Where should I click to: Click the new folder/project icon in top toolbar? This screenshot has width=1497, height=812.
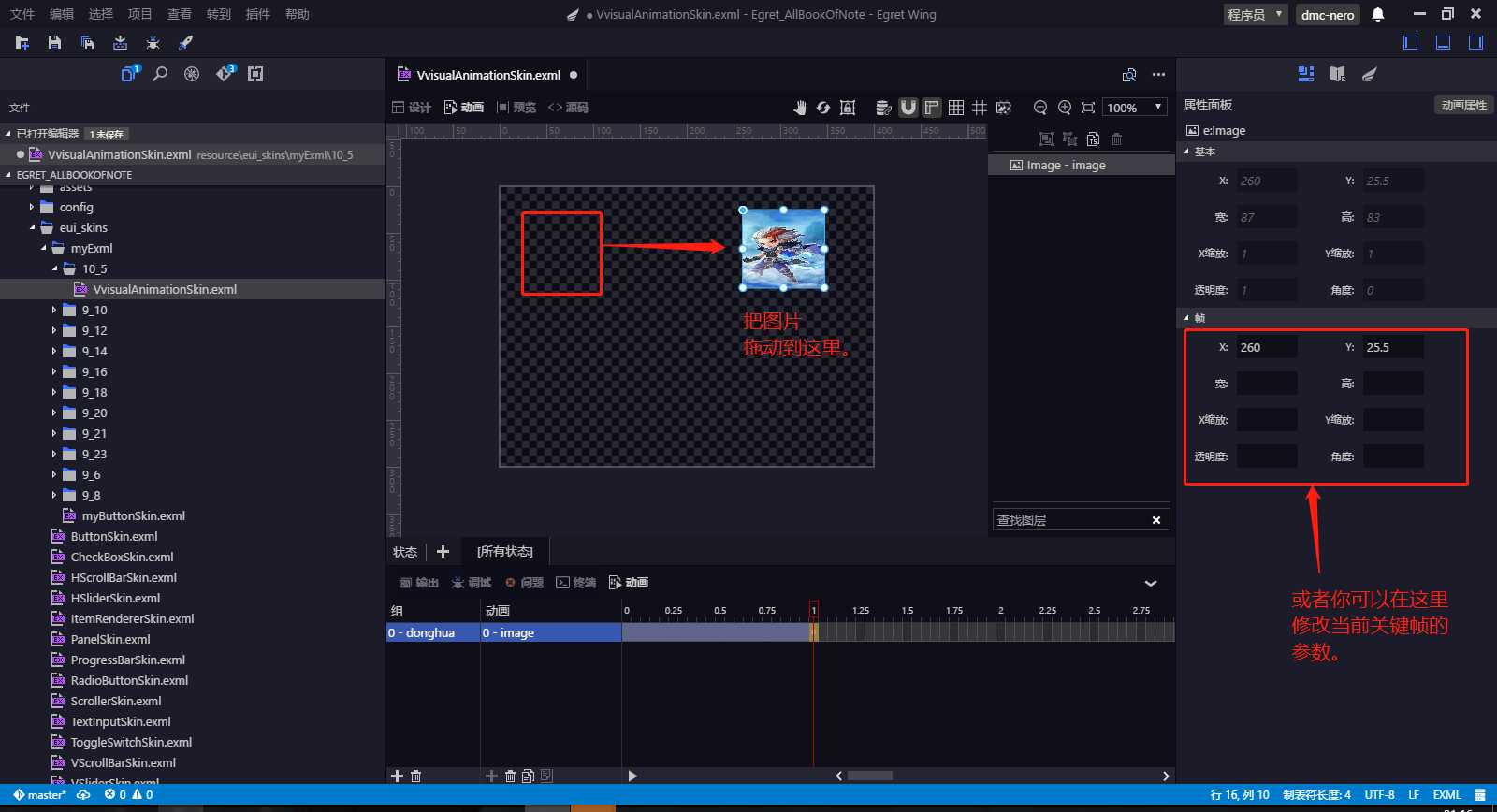tap(22, 43)
